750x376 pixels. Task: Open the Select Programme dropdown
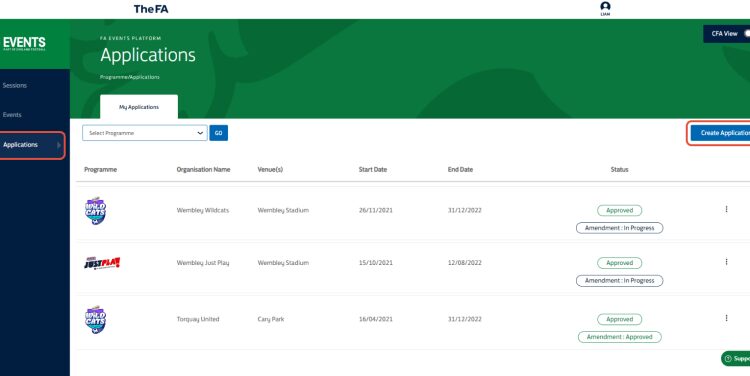[x=145, y=133]
